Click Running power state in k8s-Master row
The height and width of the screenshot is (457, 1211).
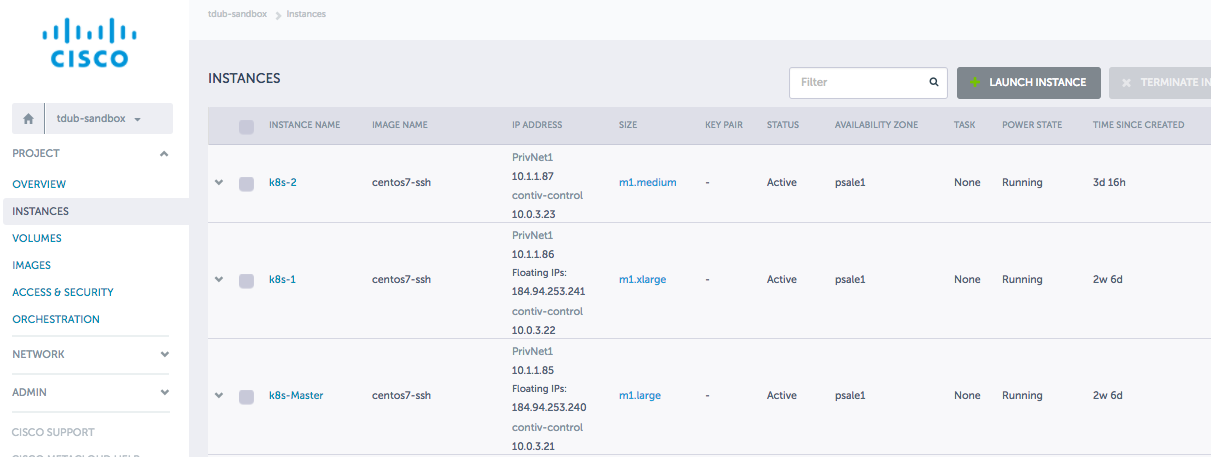click(x=1022, y=395)
